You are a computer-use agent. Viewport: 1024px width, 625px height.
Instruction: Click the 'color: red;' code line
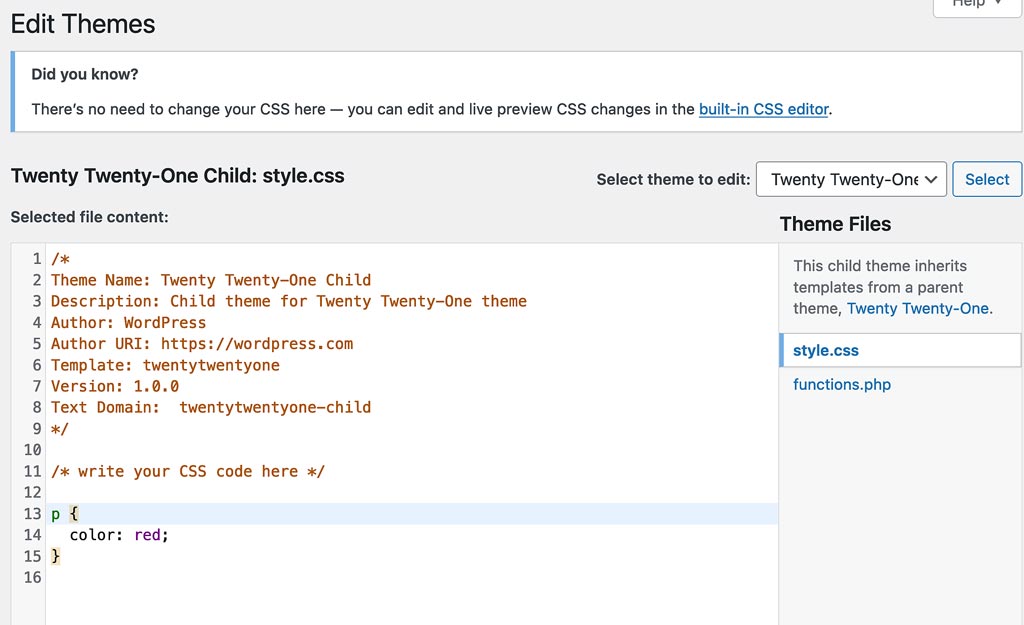(119, 535)
